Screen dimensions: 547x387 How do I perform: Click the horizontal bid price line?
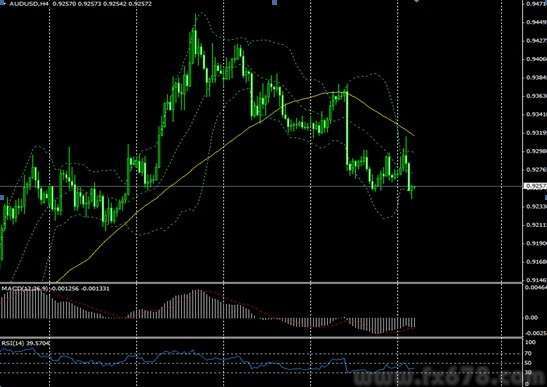click(x=262, y=186)
